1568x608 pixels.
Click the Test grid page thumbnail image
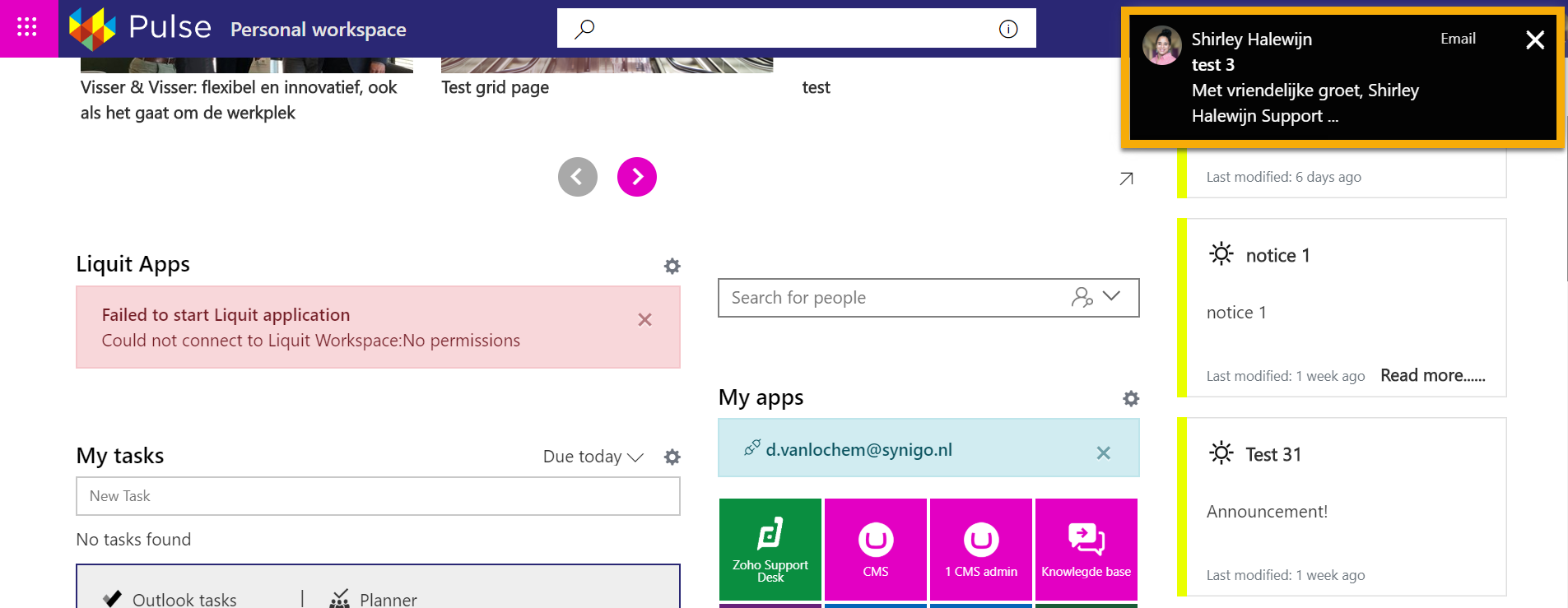607,65
